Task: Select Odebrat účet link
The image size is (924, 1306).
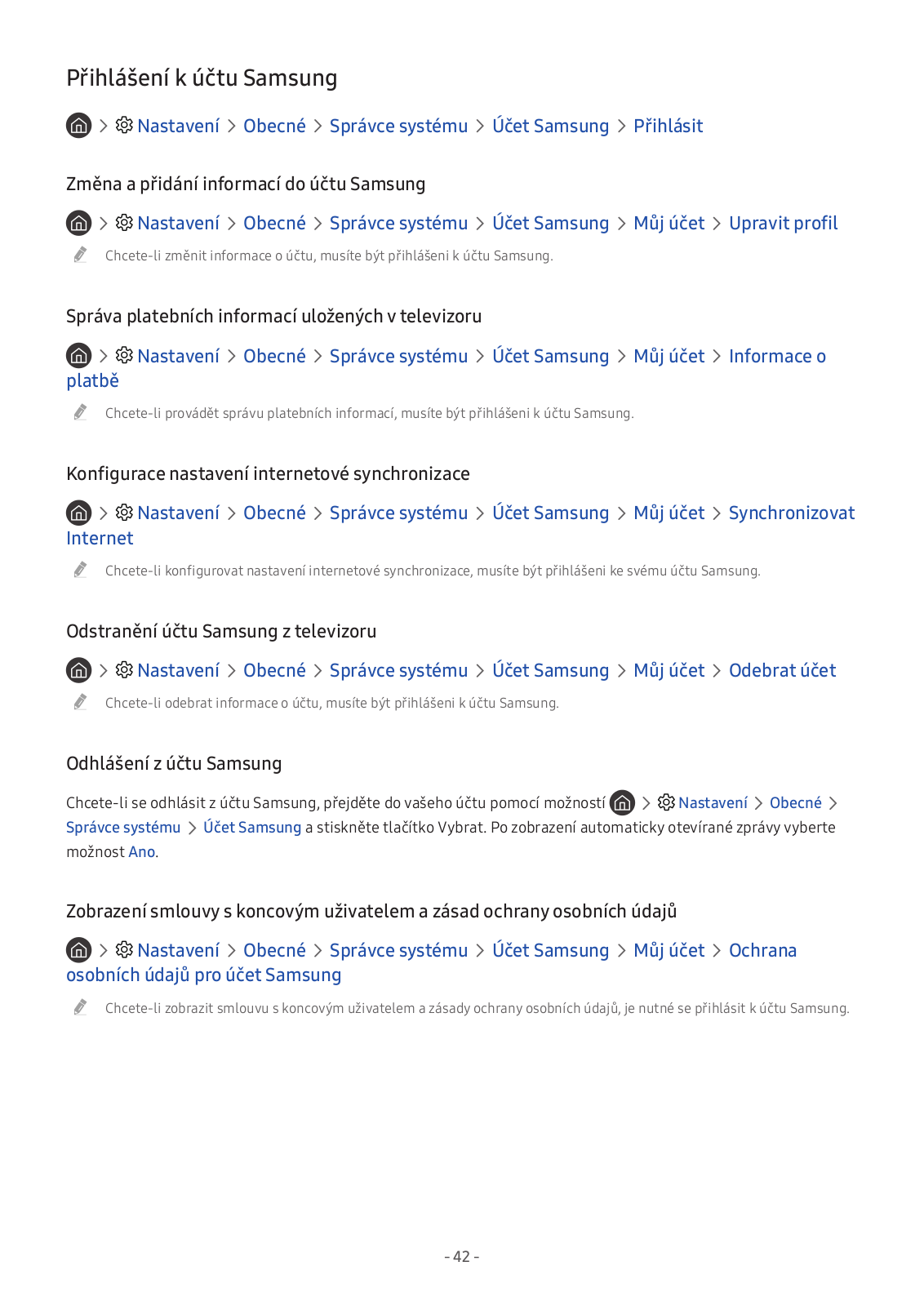Action: pyautogui.click(x=782, y=670)
